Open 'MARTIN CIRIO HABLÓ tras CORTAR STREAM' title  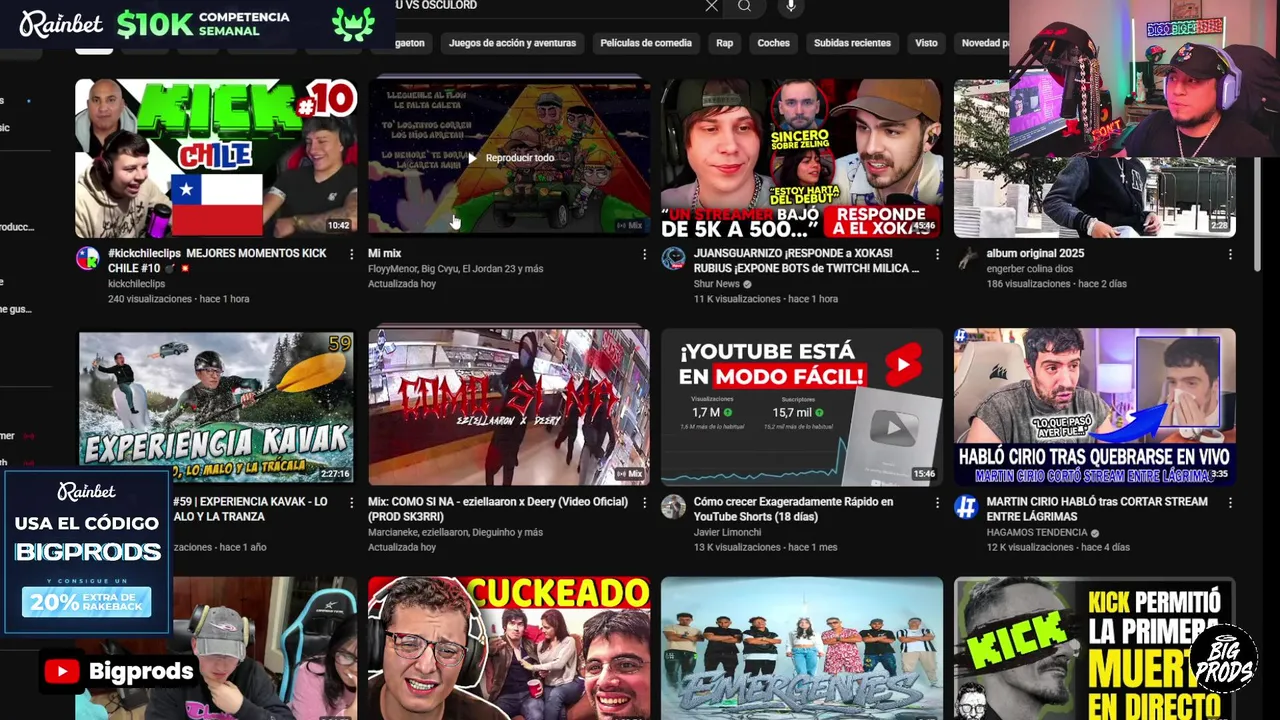pos(1097,509)
